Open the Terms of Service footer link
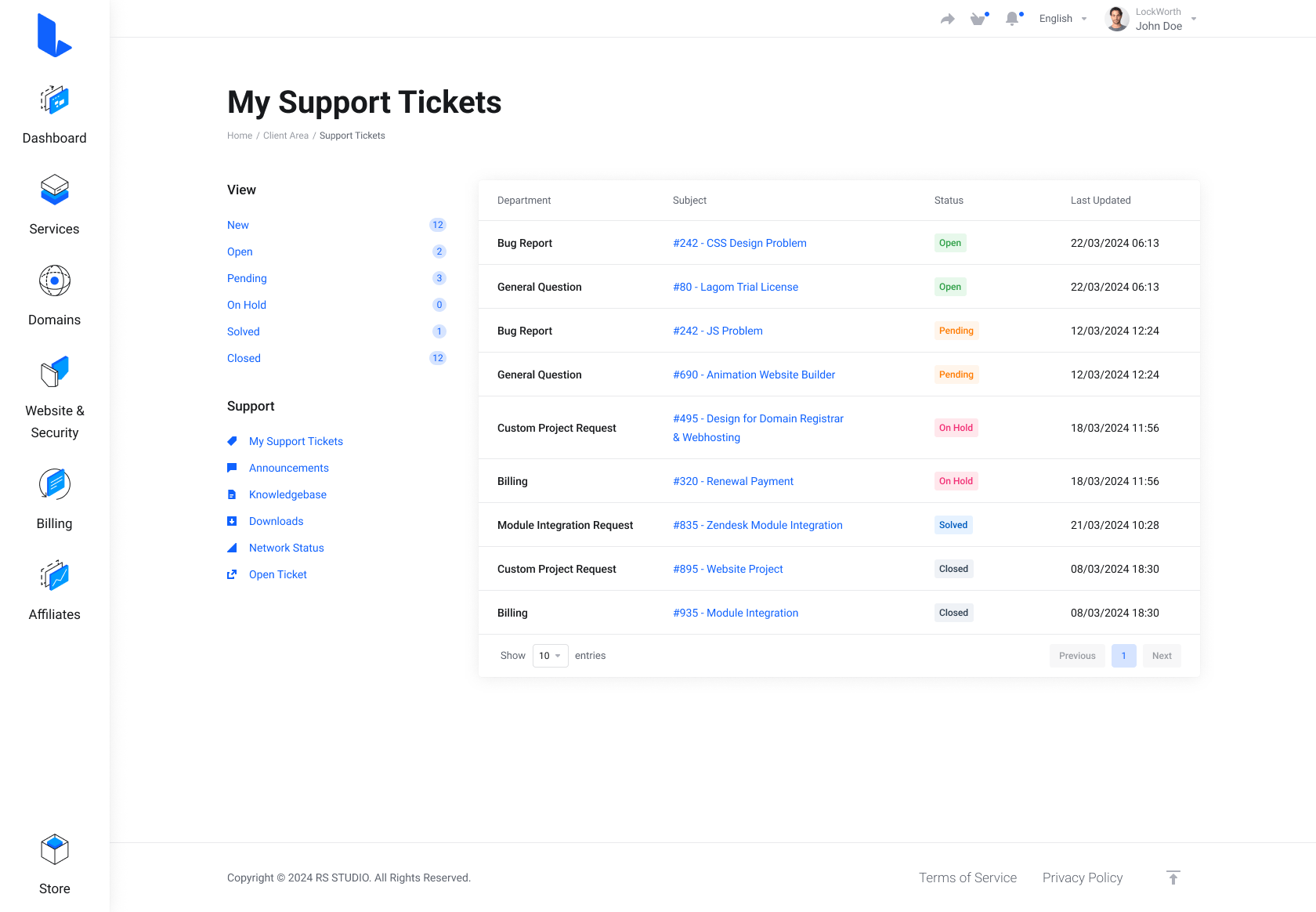The height and width of the screenshot is (912, 1316). [967, 878]
